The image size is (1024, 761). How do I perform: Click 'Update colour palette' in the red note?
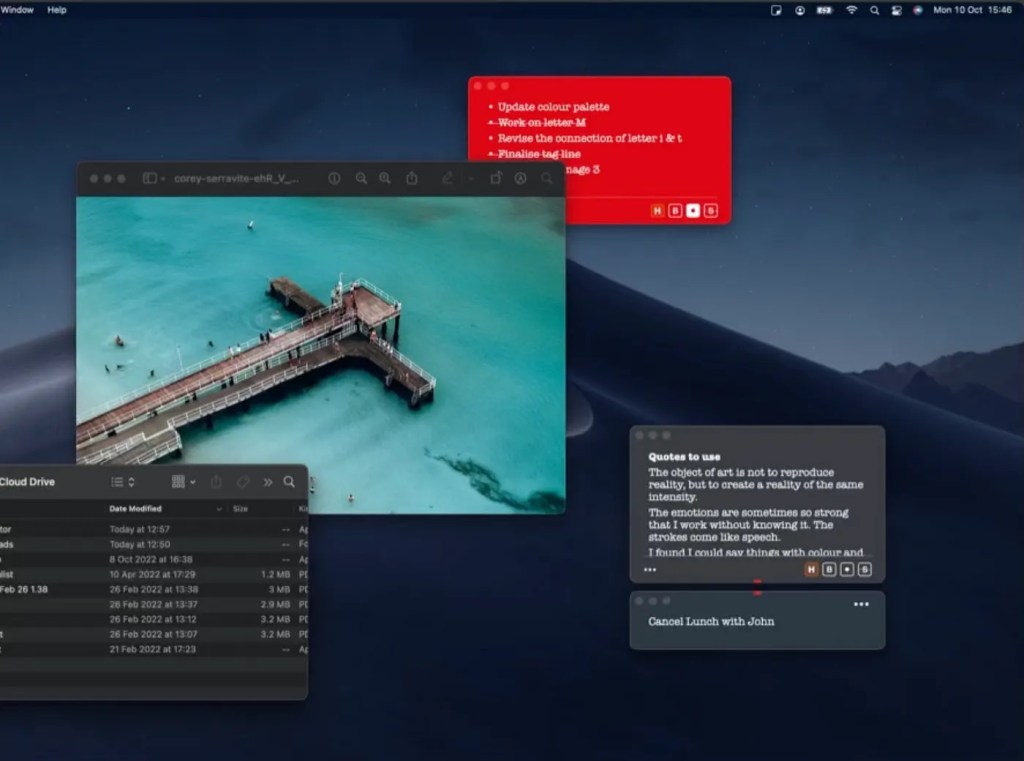pyautogui.click(x=553, y=106)
